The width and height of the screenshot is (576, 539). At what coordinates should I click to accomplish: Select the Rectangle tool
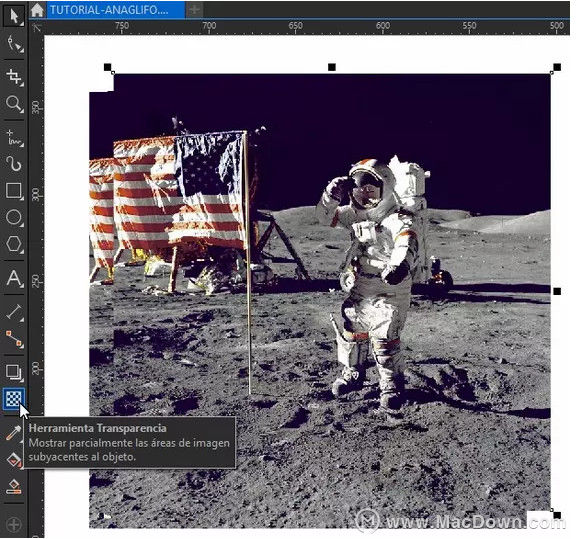tap(14, 191)
